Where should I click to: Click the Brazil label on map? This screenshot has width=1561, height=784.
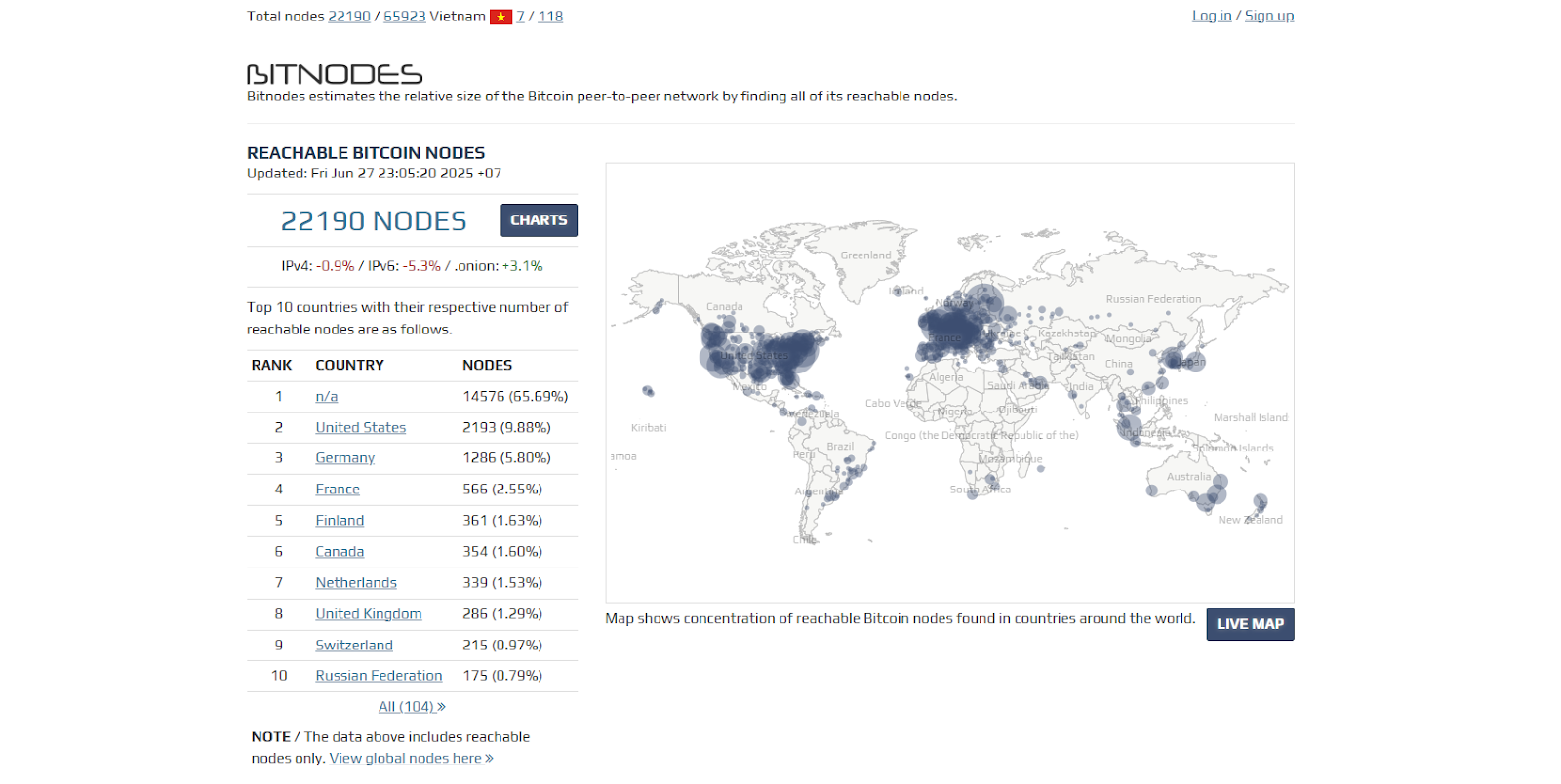pyautogui.click(x=840, y=447)
